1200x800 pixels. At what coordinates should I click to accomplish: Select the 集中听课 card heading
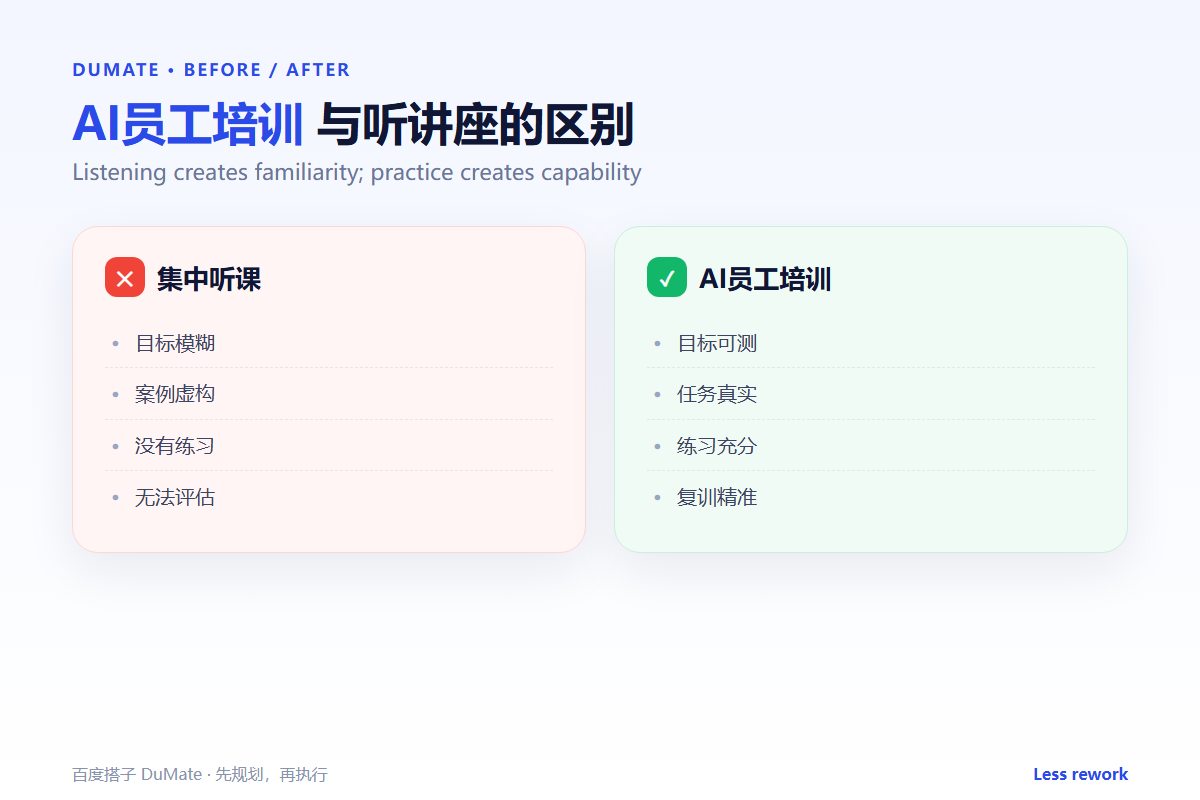pyautogui.click(x=209, y=279)
